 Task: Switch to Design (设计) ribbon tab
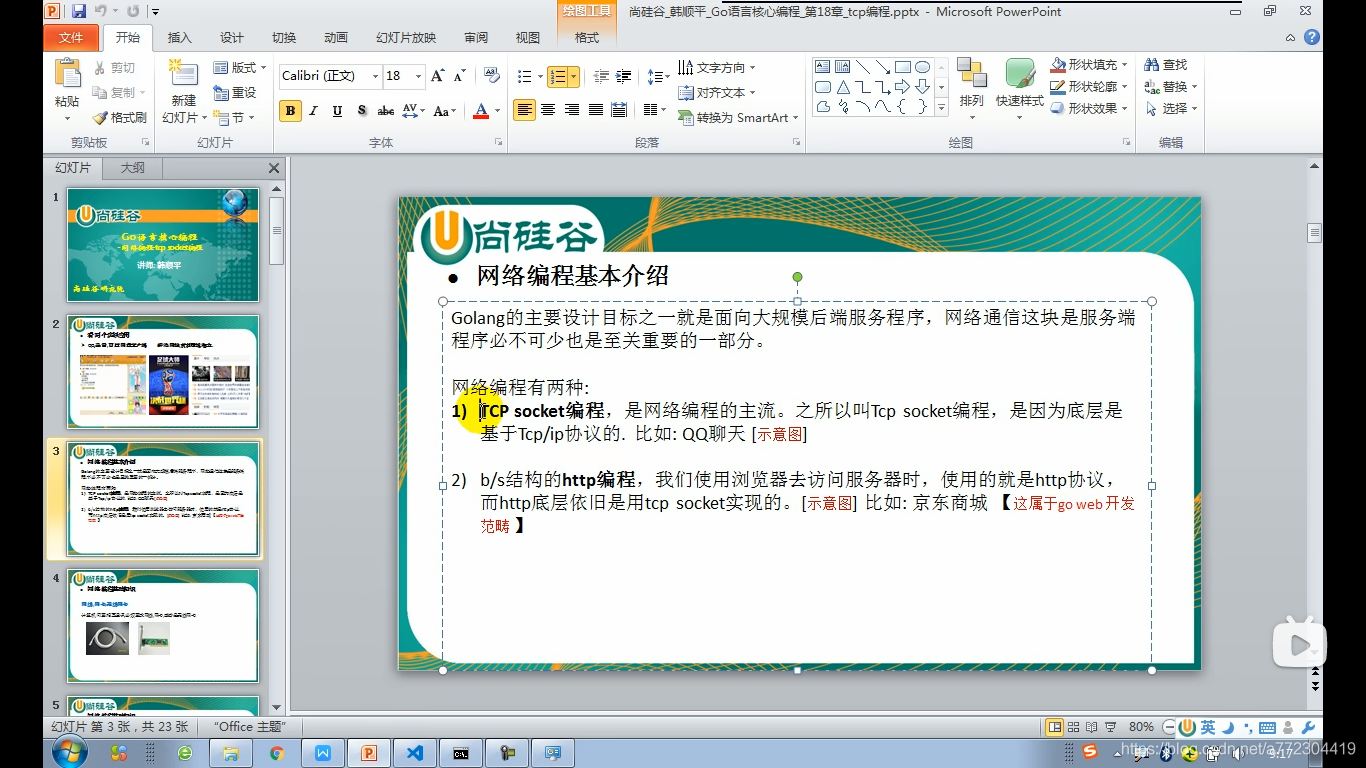tap(232, 38)
